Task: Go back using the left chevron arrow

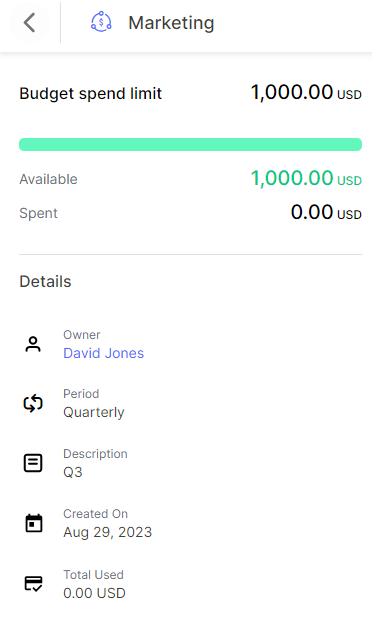Action: (30, 23)
